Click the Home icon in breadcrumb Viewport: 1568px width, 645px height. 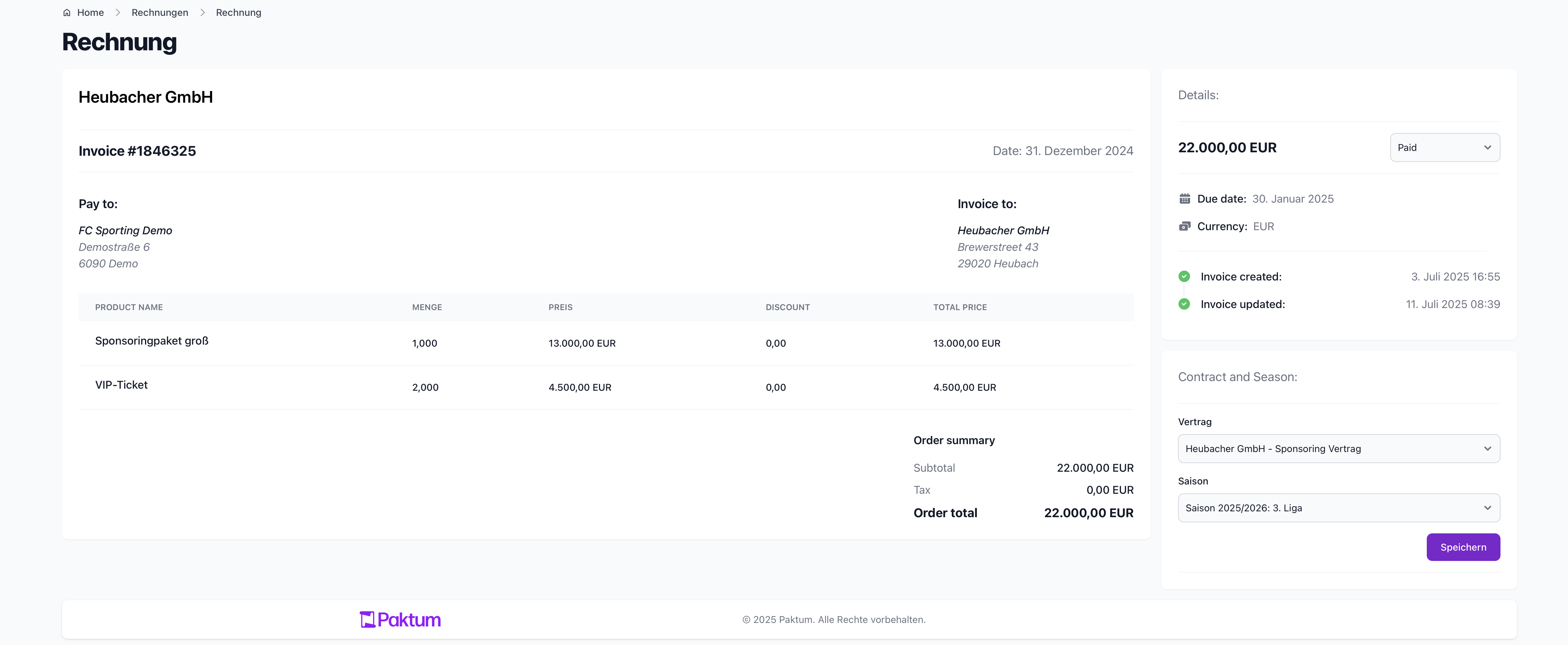click(67, 12)
